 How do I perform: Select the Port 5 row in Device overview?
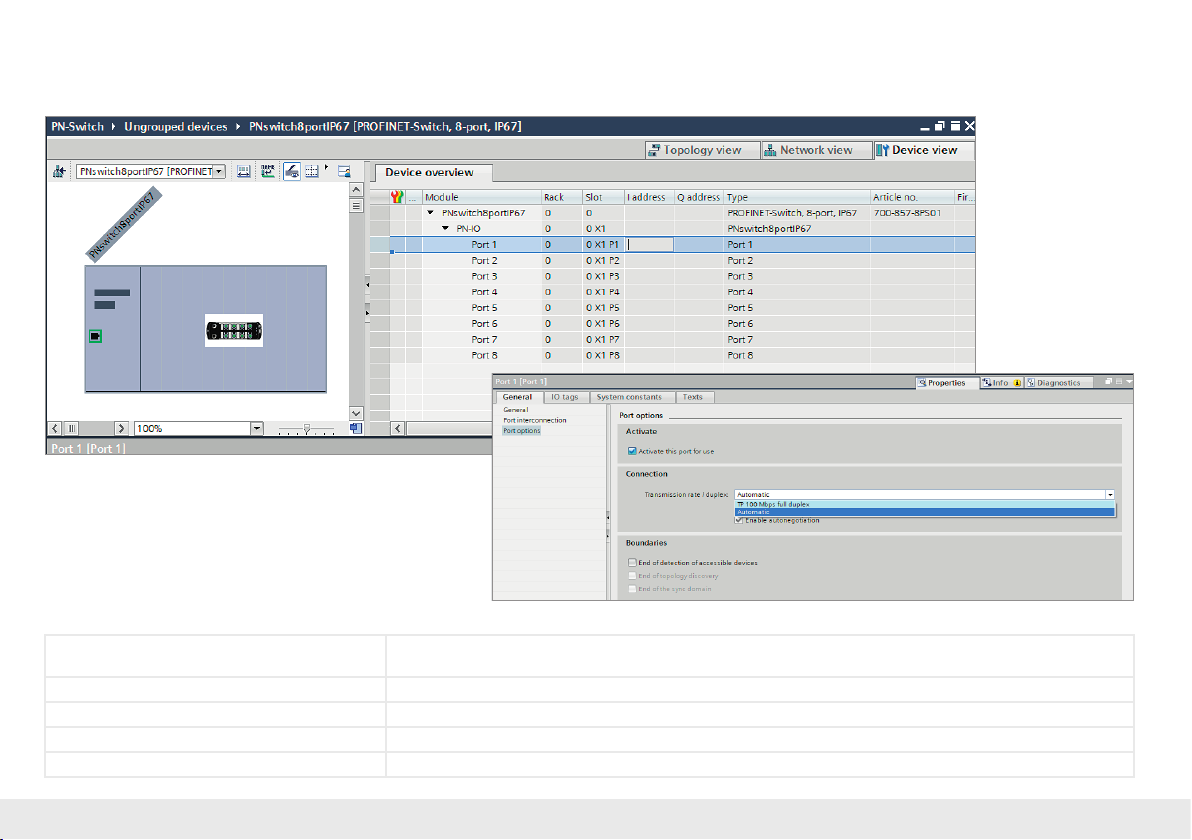pyautogui.click(x=672, y=308)
